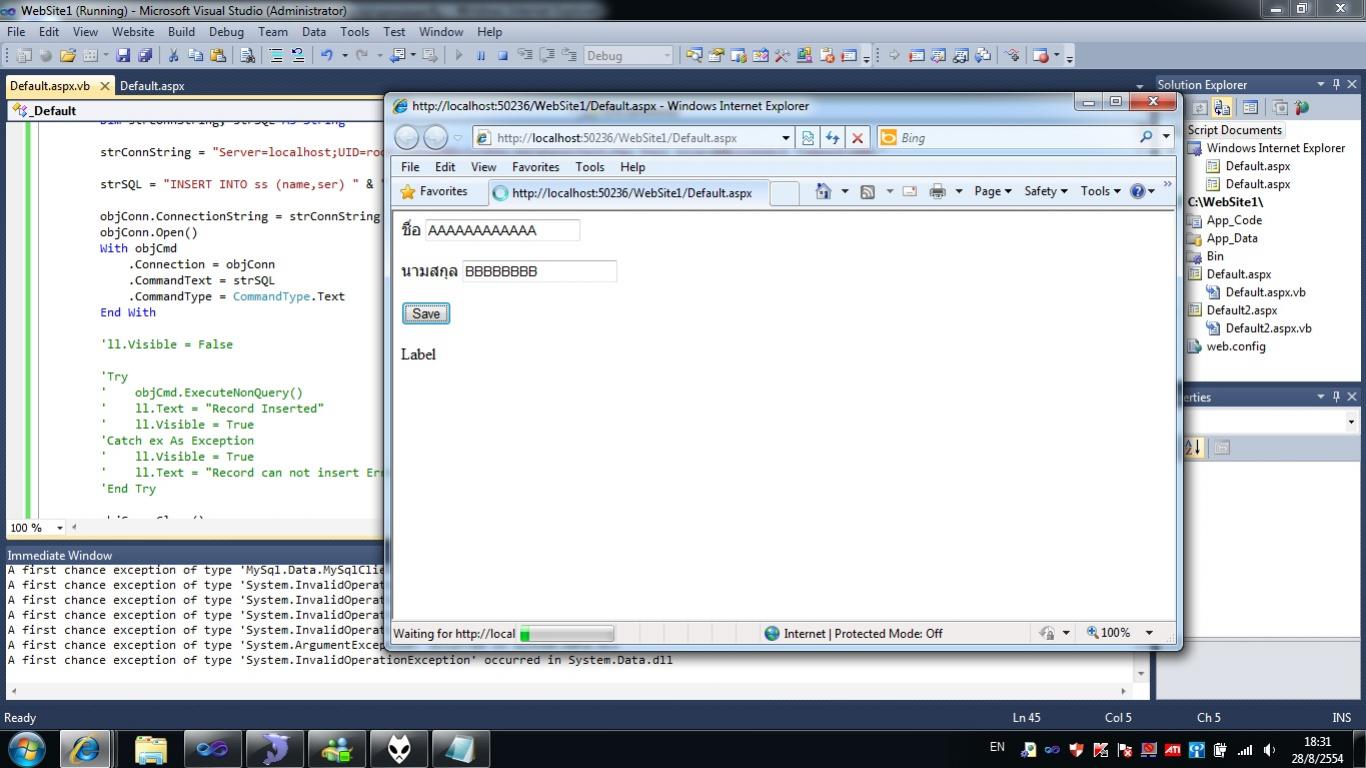The width and height of the screenshot is (1366, 768).
Task: Click the Refresh icon beside the address bar
Action: click(832, 138)
